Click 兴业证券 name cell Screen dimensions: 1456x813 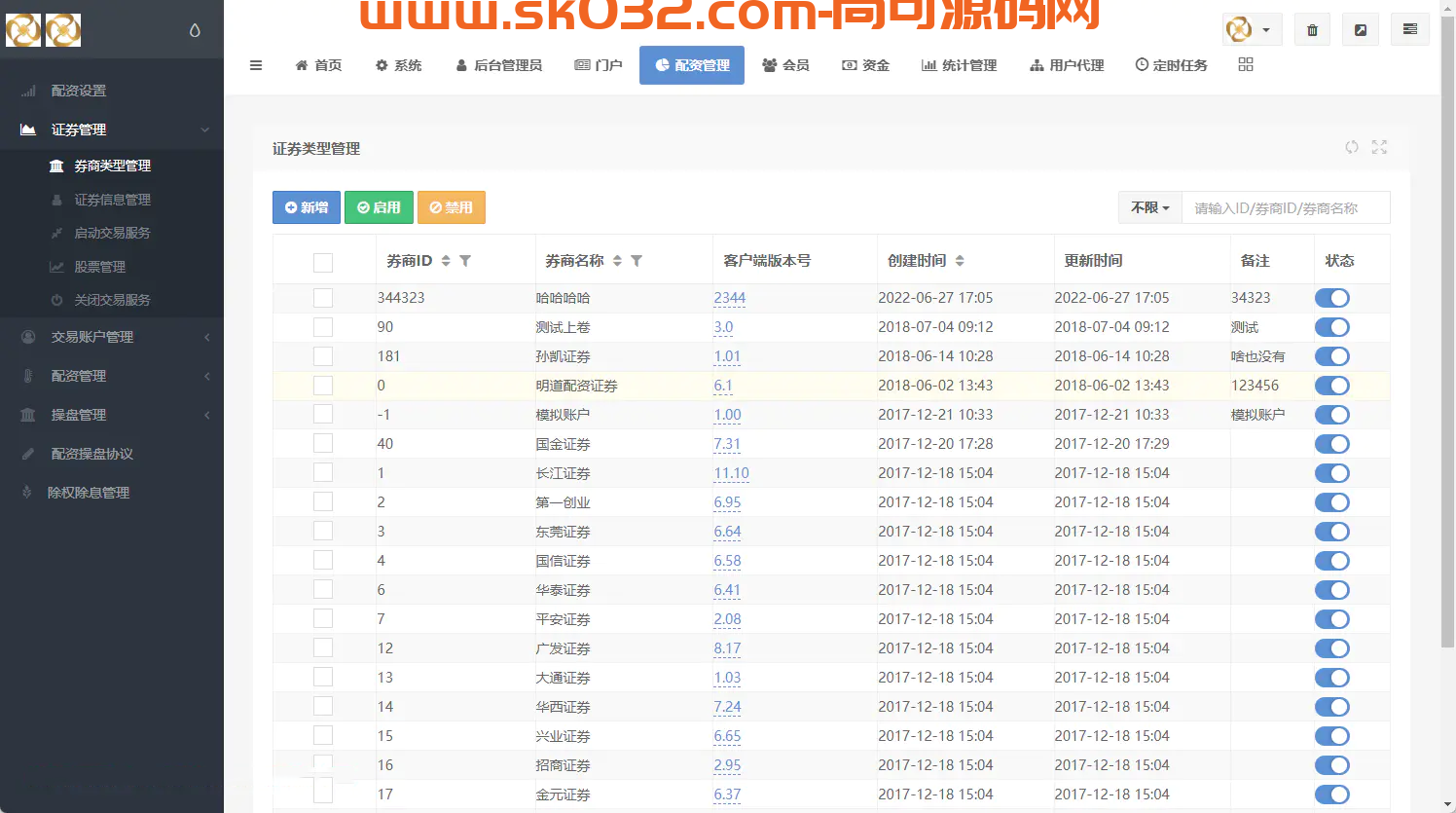pos(564,736)
